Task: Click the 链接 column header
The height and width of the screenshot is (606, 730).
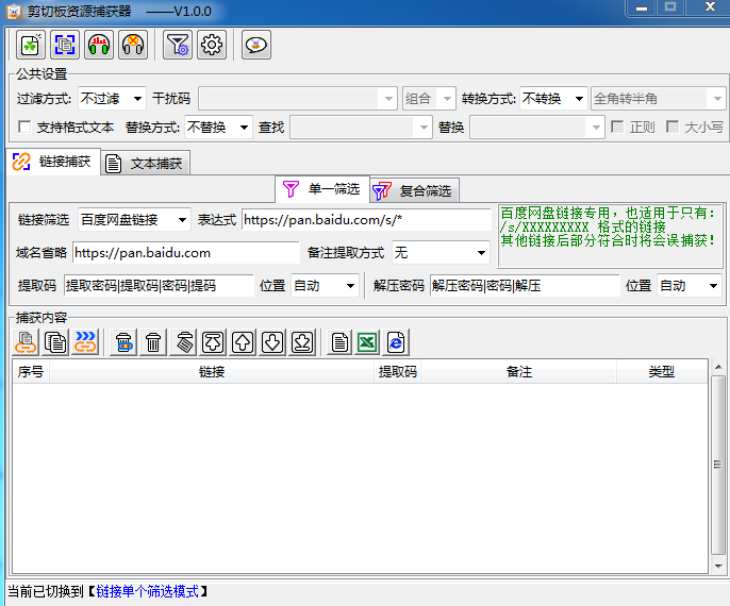Action: coord(211,371)
